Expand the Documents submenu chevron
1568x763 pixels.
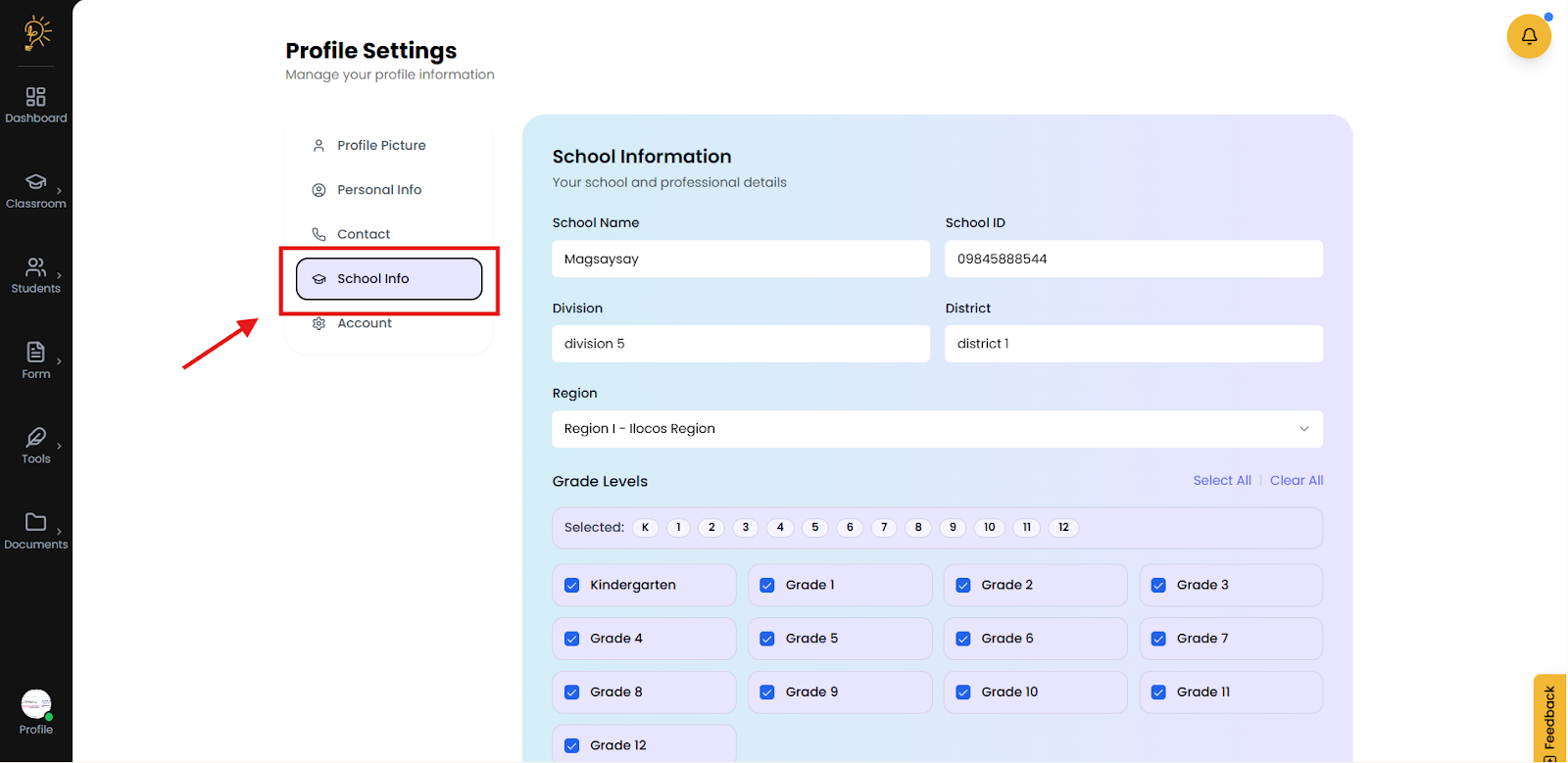pyautogui.click(x=60, y=532)
